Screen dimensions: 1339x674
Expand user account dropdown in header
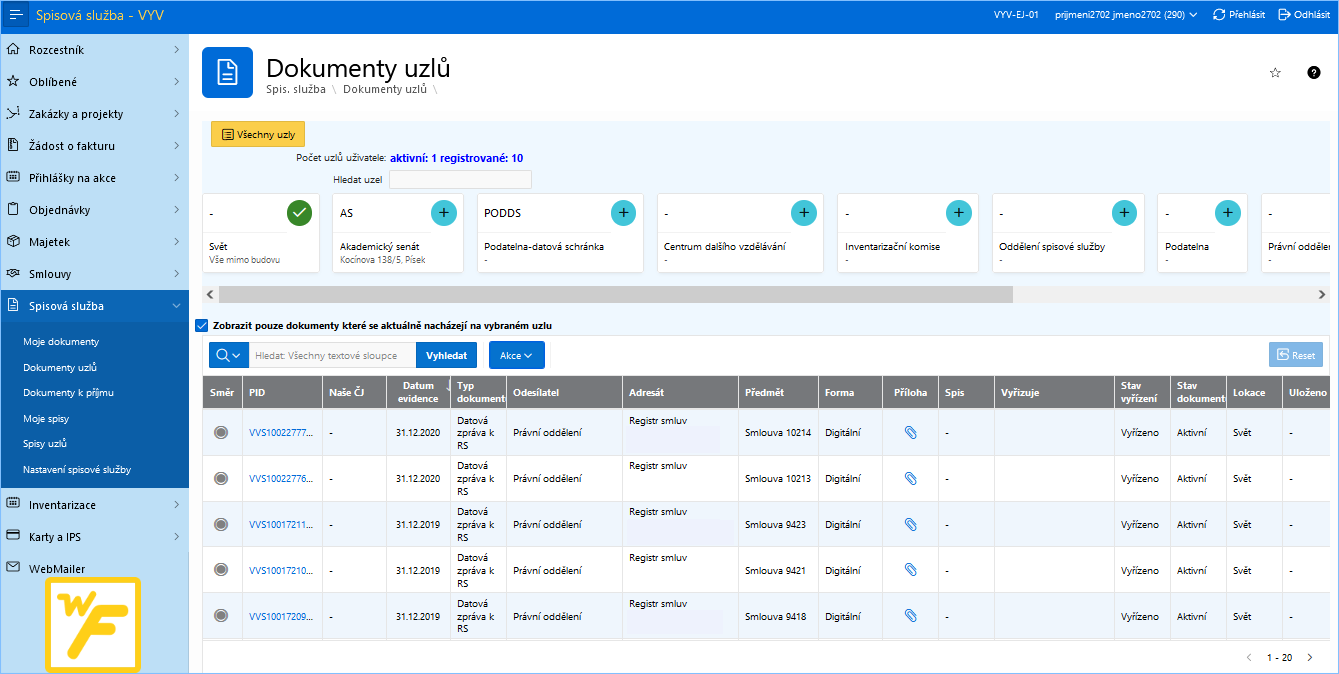point(1126,15)
